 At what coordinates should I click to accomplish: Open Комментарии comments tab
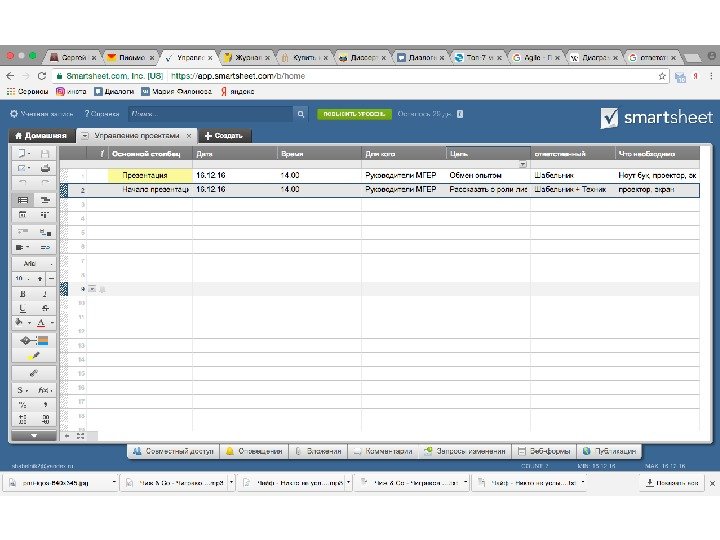point(383,451)
